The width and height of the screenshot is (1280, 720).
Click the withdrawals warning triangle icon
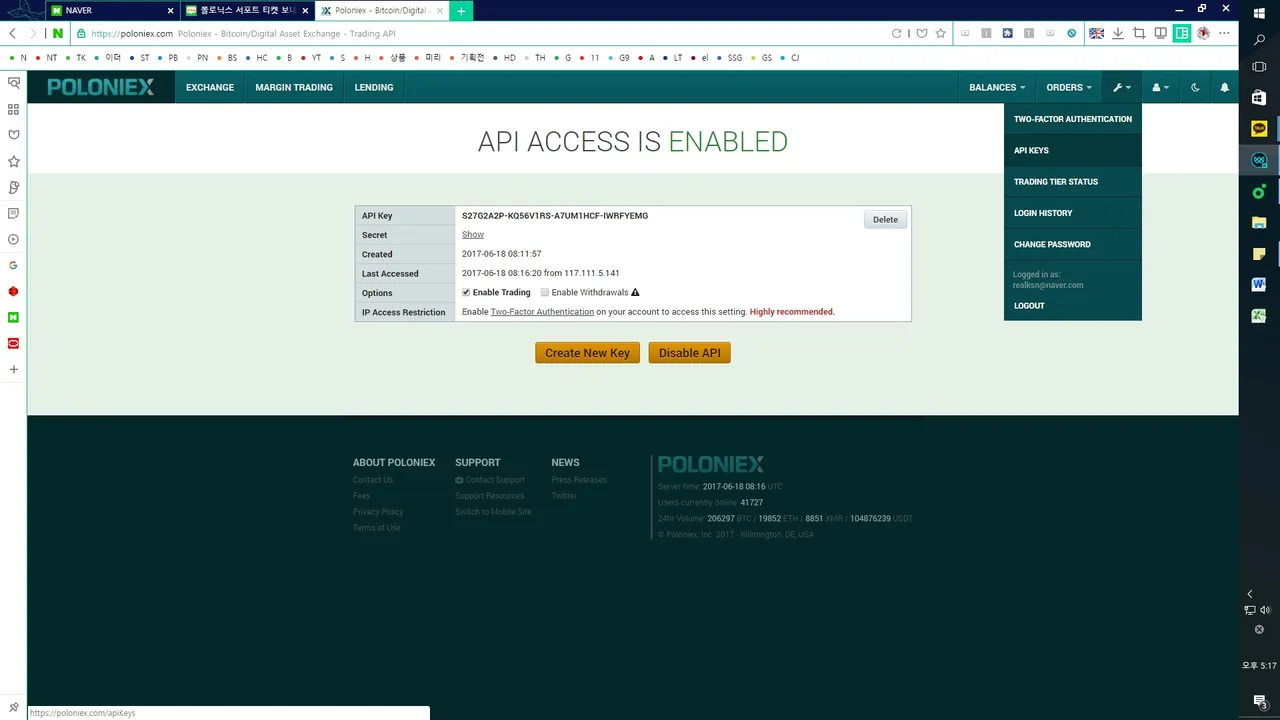pos(635,293)
